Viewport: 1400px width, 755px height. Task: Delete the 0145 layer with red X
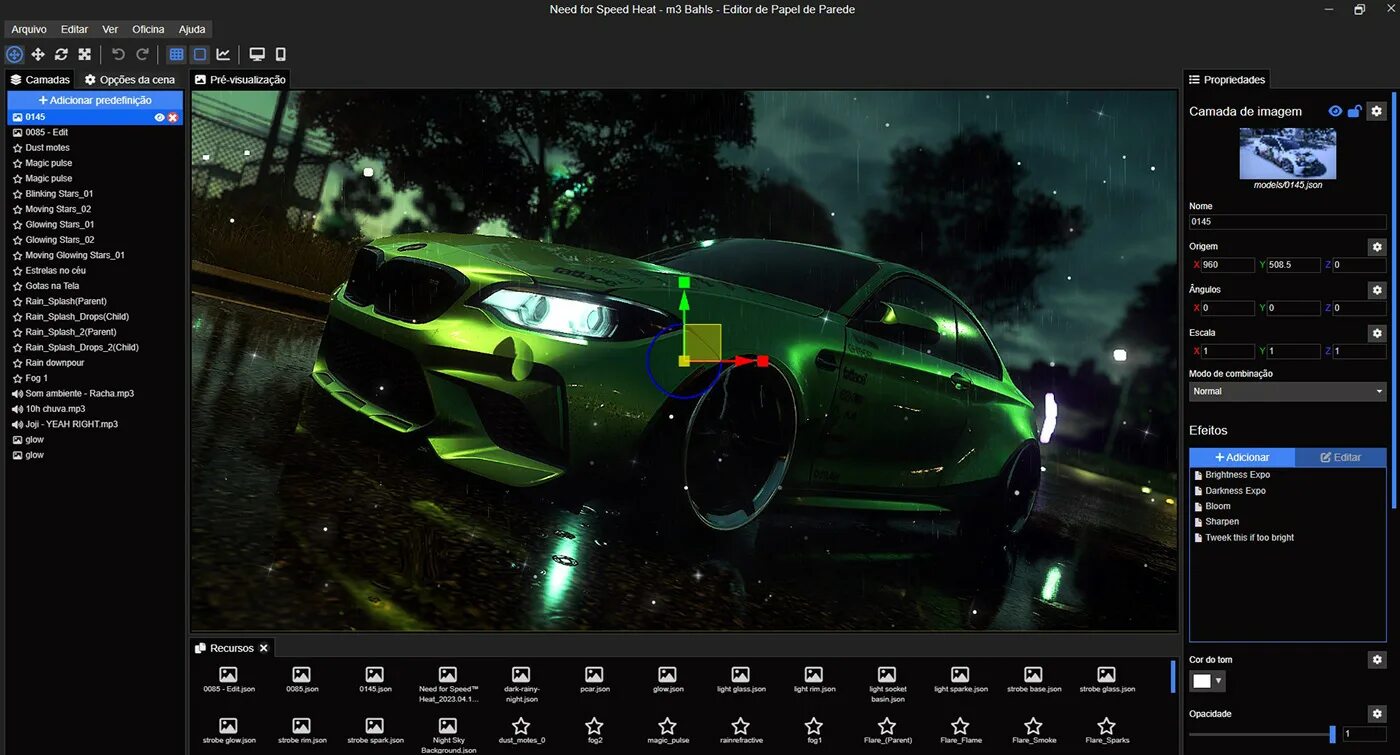pos(173,118)
